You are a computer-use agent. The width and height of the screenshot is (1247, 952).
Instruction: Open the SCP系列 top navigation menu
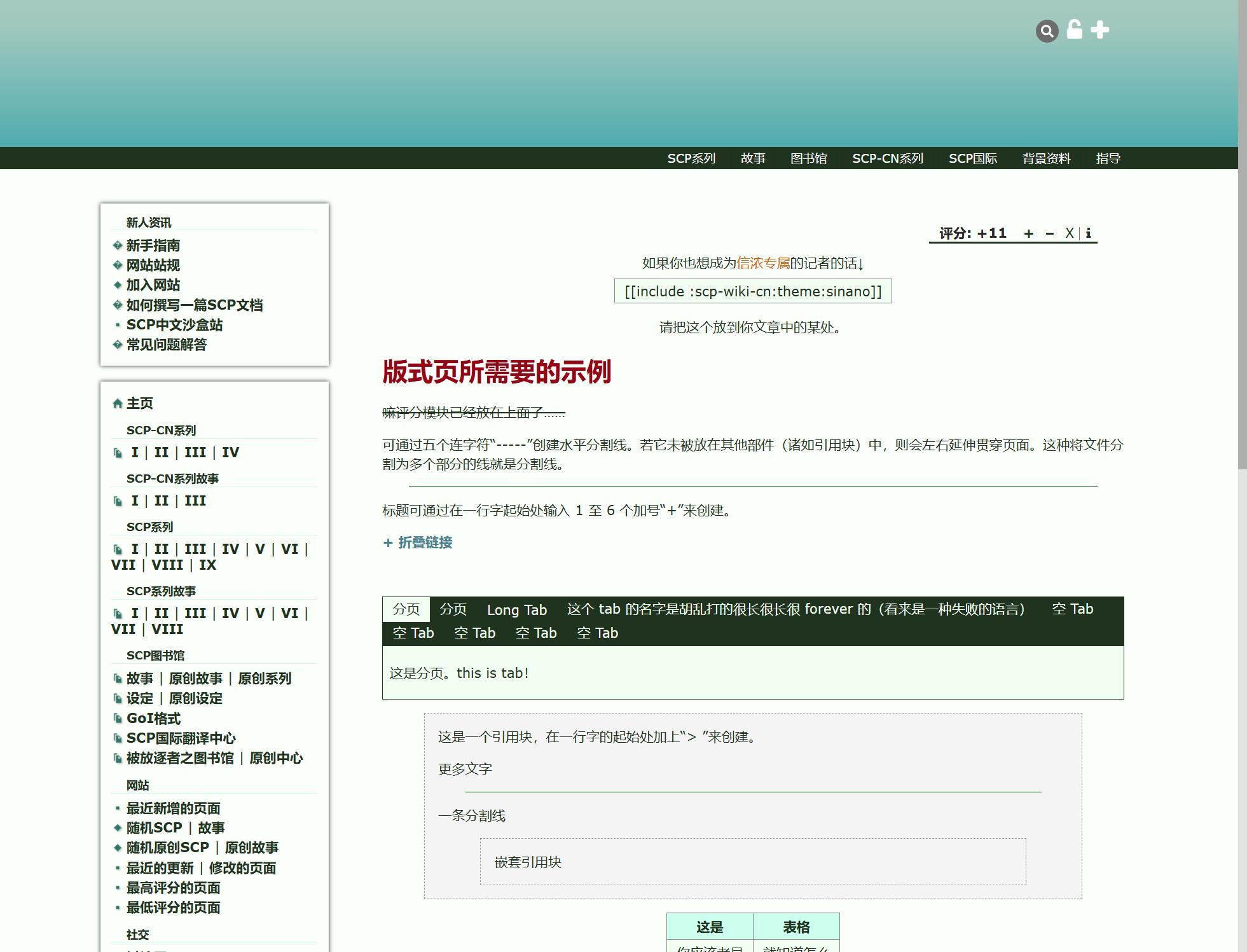tap(691, 158)
